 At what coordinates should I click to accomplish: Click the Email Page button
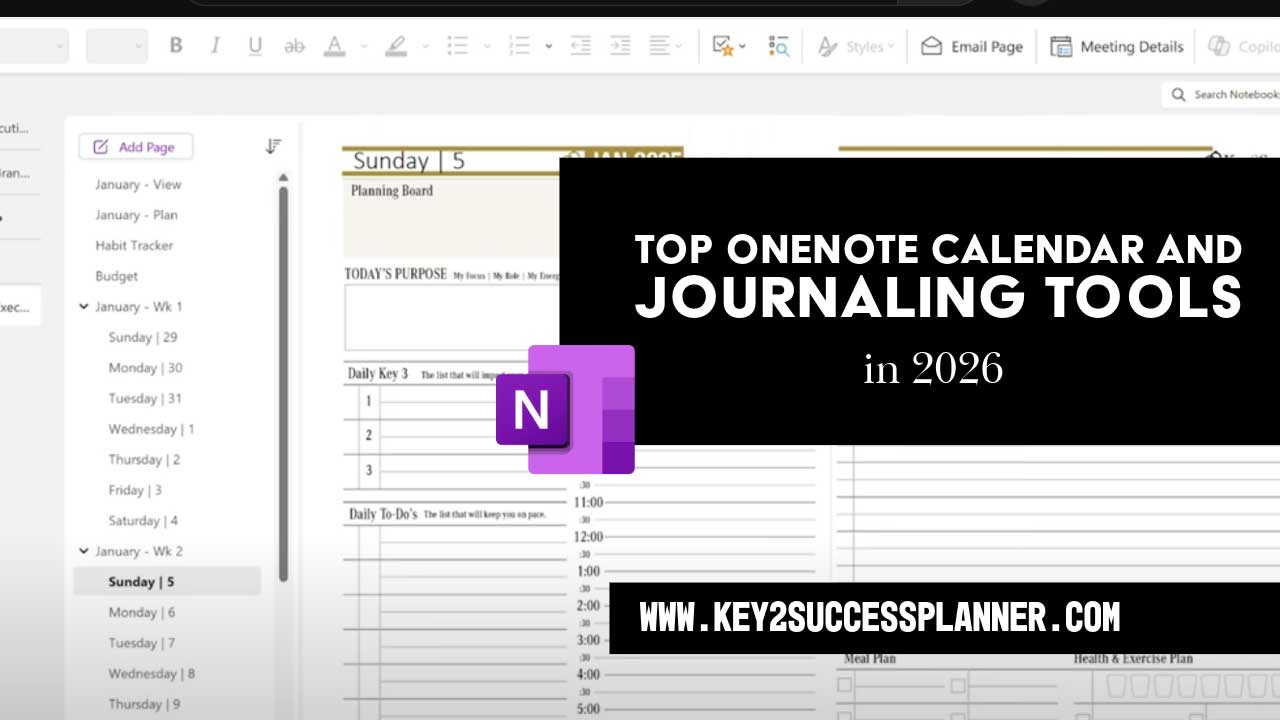coord(972,46)
